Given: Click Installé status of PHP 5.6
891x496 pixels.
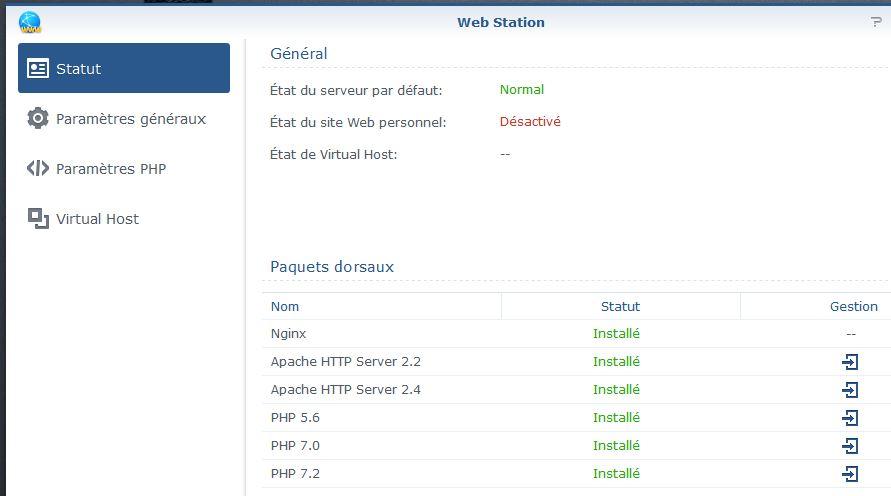Looking at the screenshot, I should [x=616, y=418].
